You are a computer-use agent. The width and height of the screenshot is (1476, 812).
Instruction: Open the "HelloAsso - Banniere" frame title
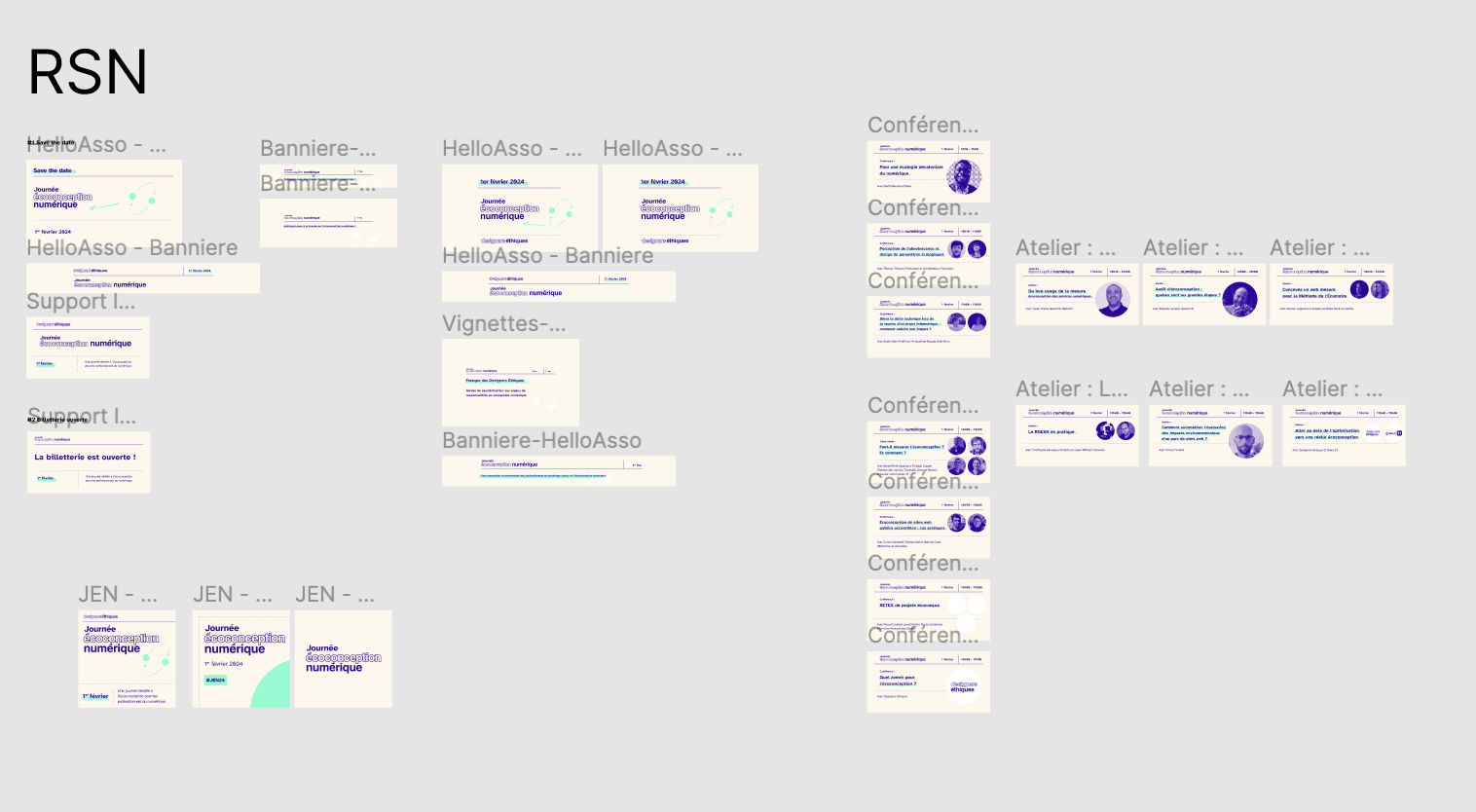(x=131, y=247)
